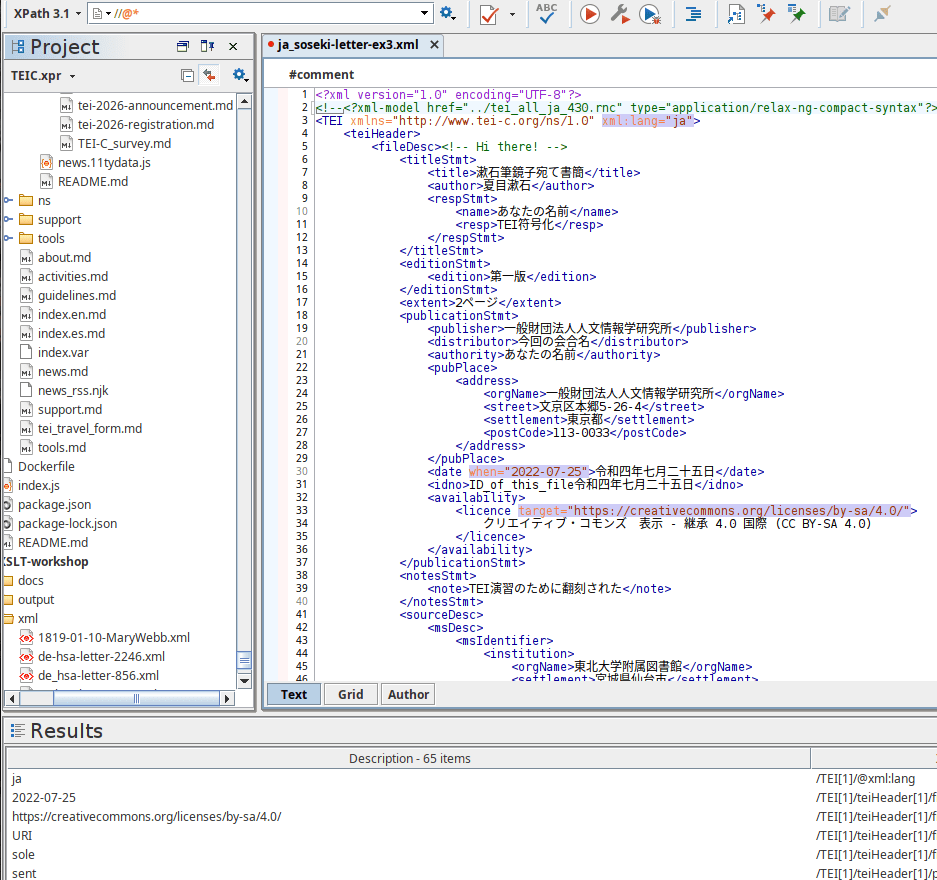Open tei-2026-announcement.md in project tree
The height and width of the screenshot is (880, 937).
pos(155,105)
